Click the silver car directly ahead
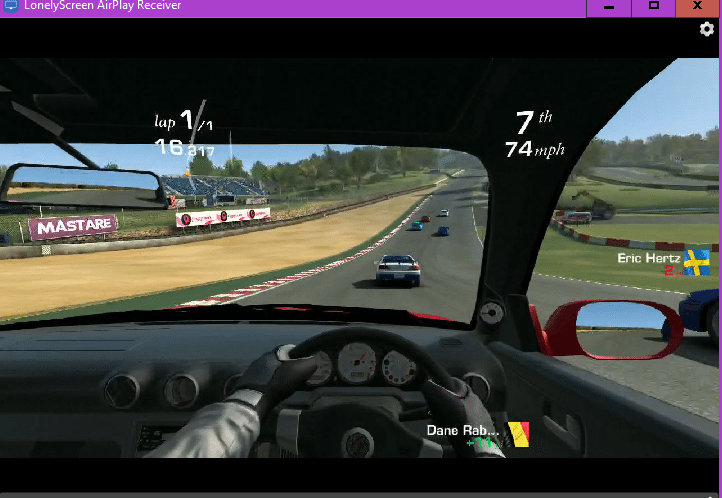 [398, 270]
